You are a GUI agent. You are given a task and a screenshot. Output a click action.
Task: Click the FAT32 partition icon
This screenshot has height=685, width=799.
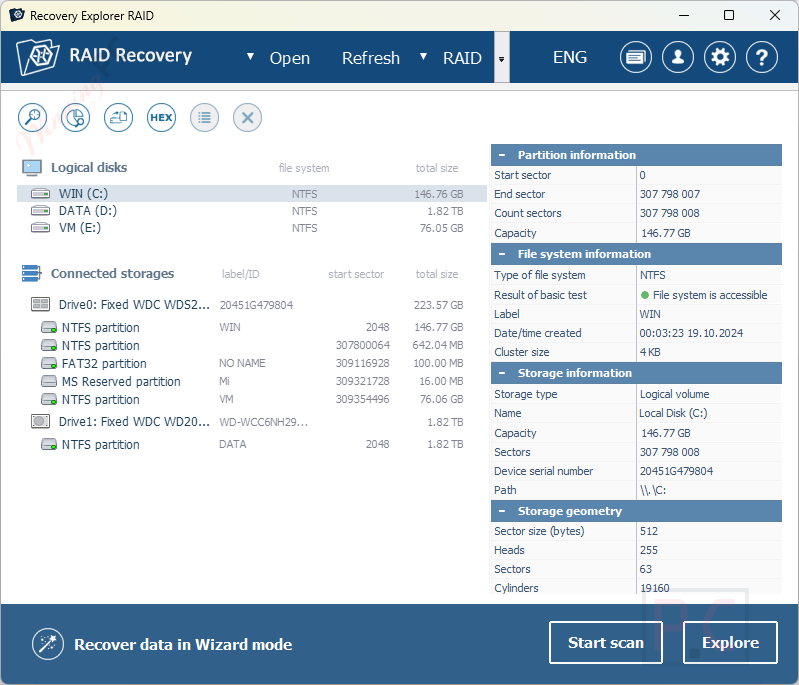(49, 363)
